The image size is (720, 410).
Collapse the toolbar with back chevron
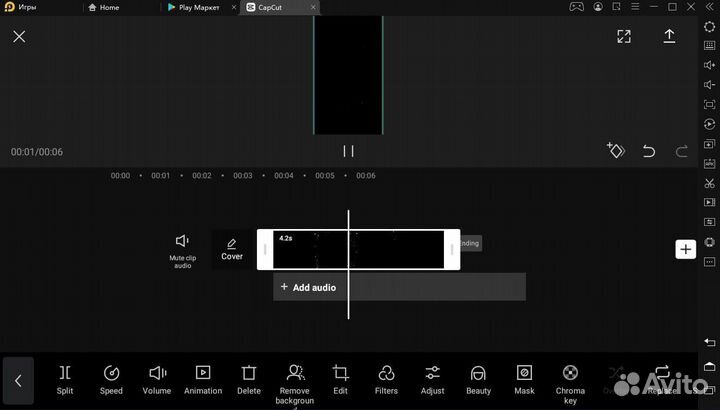pyautogui.click(x=18, y=380)
